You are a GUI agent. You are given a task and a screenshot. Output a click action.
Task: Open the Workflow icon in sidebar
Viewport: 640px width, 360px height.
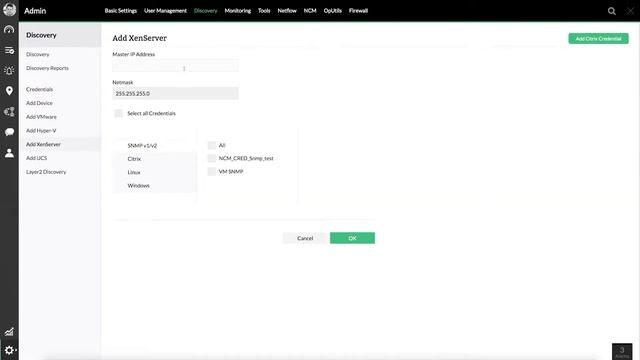tap(9, 111)
